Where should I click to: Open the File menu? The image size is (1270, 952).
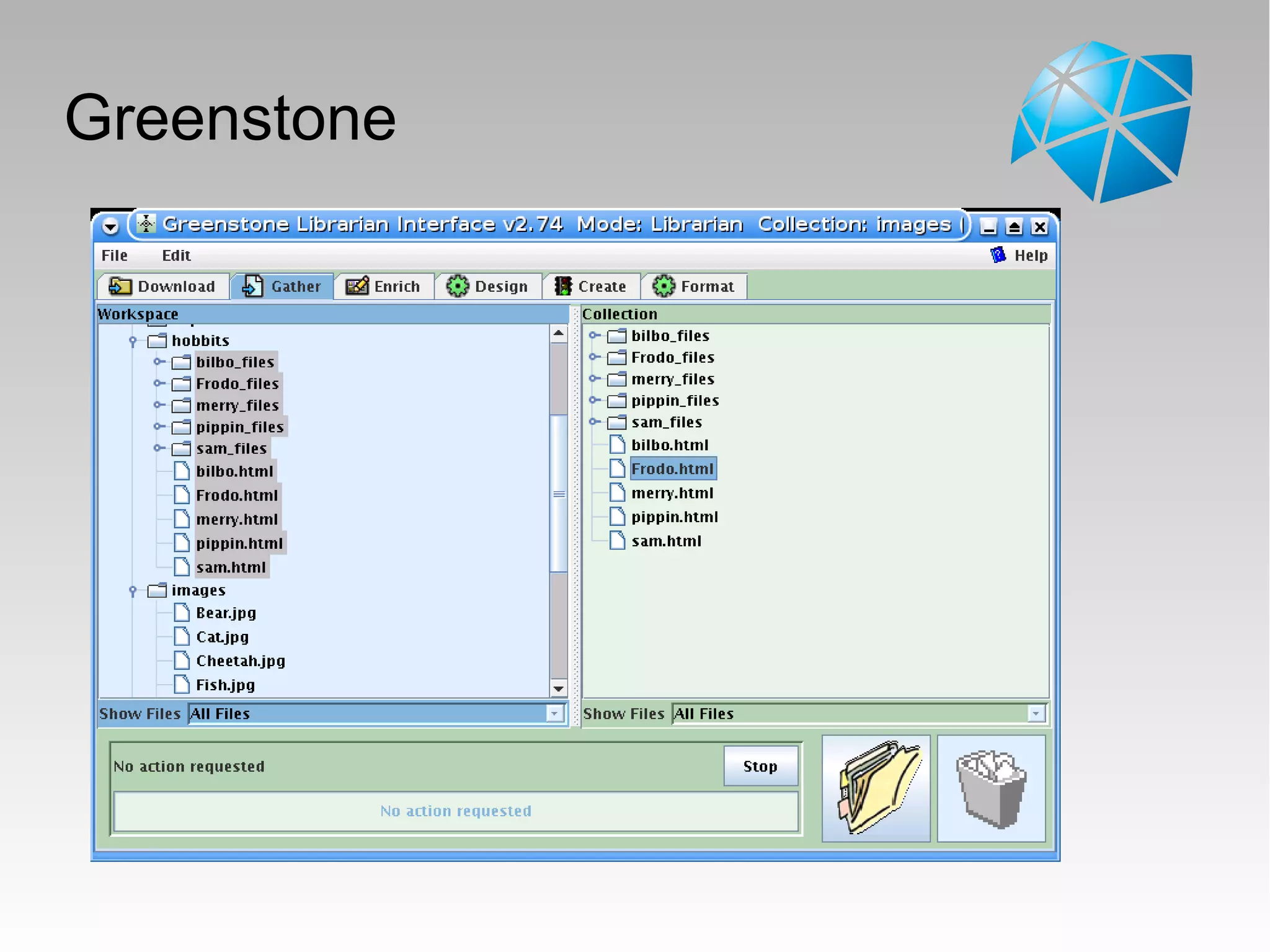coord(114,256)
